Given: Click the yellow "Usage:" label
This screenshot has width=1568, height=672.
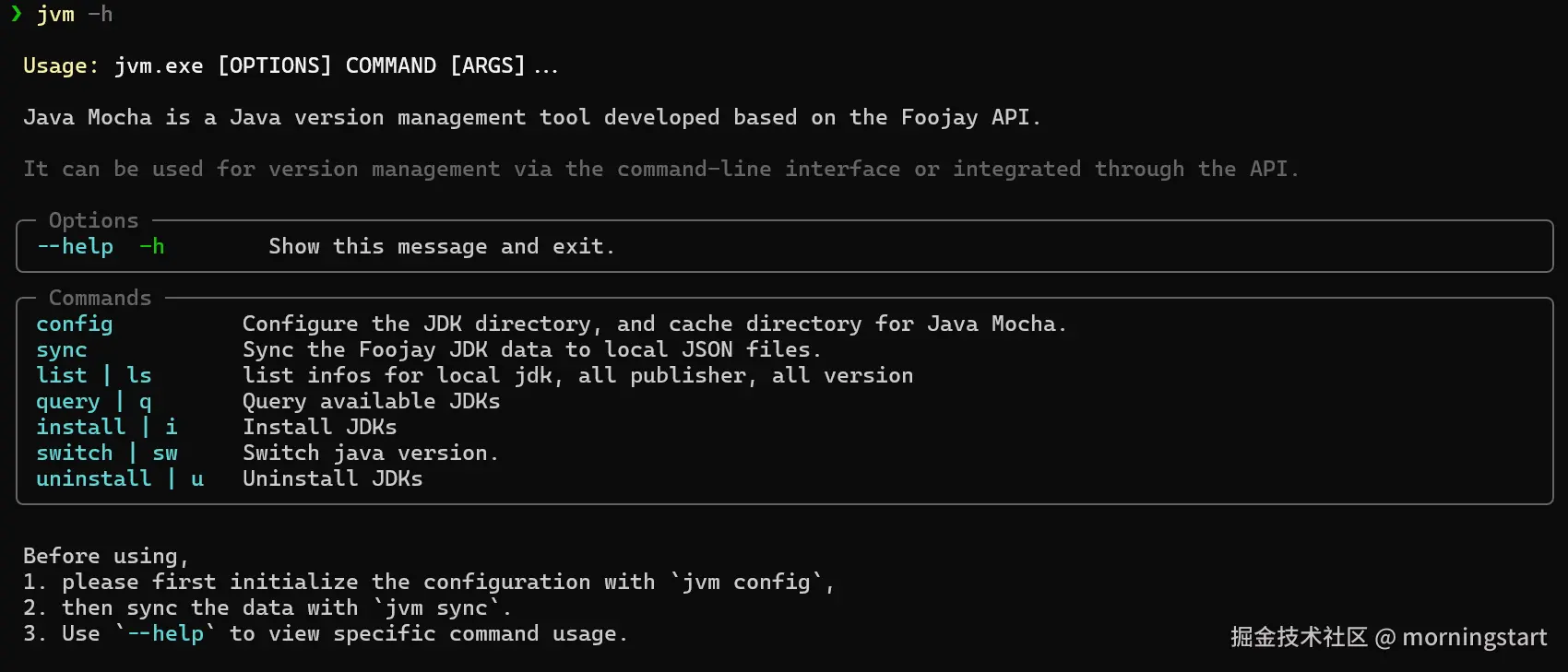Looking at the screenshot, I should tap(61, 66).
